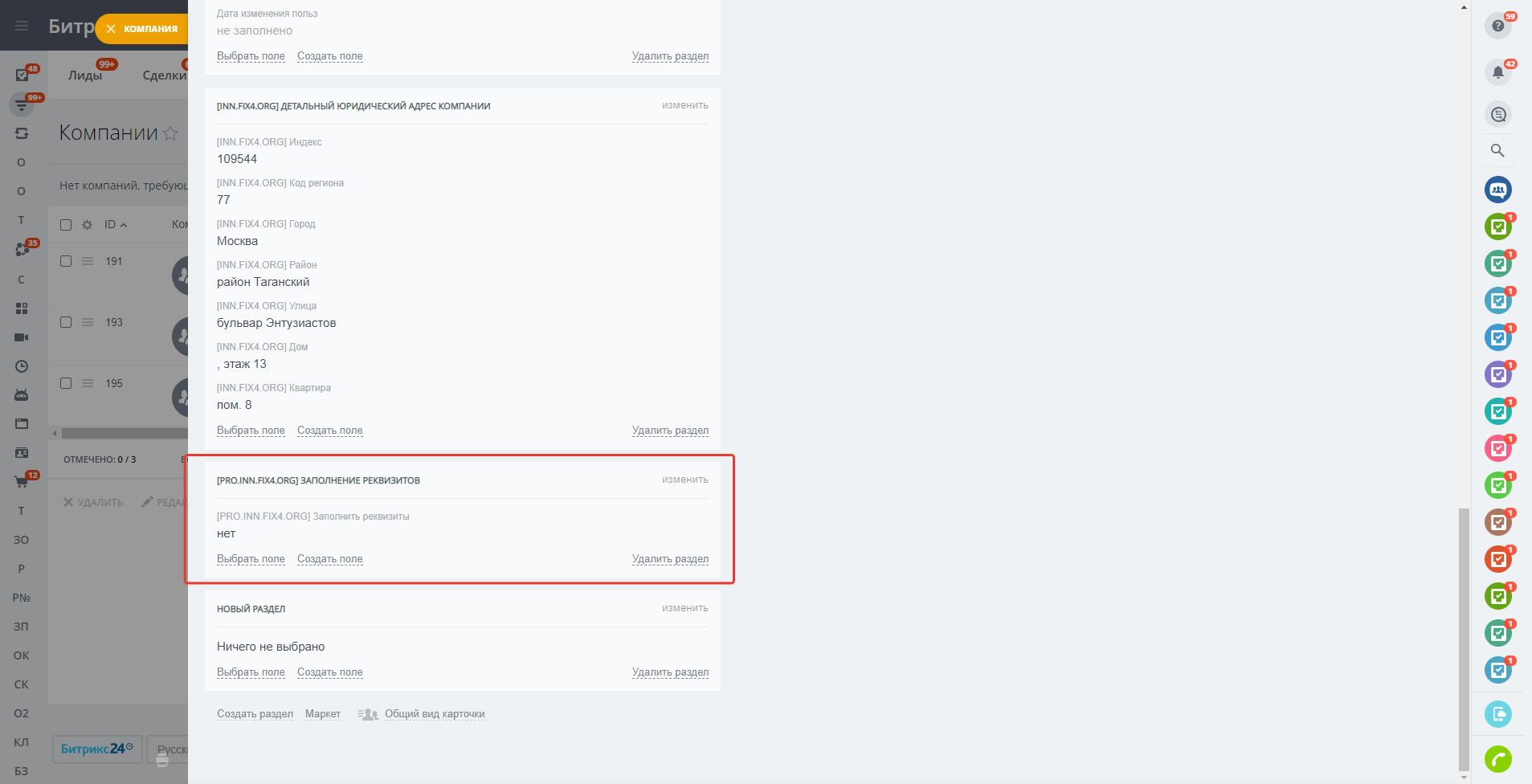This screenshot has width=1532, height=784.
Task: Open the СК item in left sidebar
Action: (x=22, y=684)
